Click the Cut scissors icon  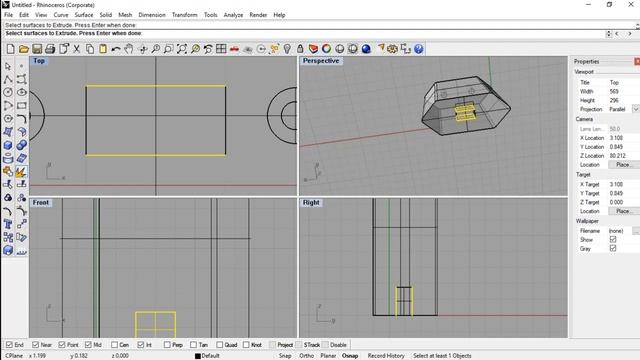[x=76, y=49]
